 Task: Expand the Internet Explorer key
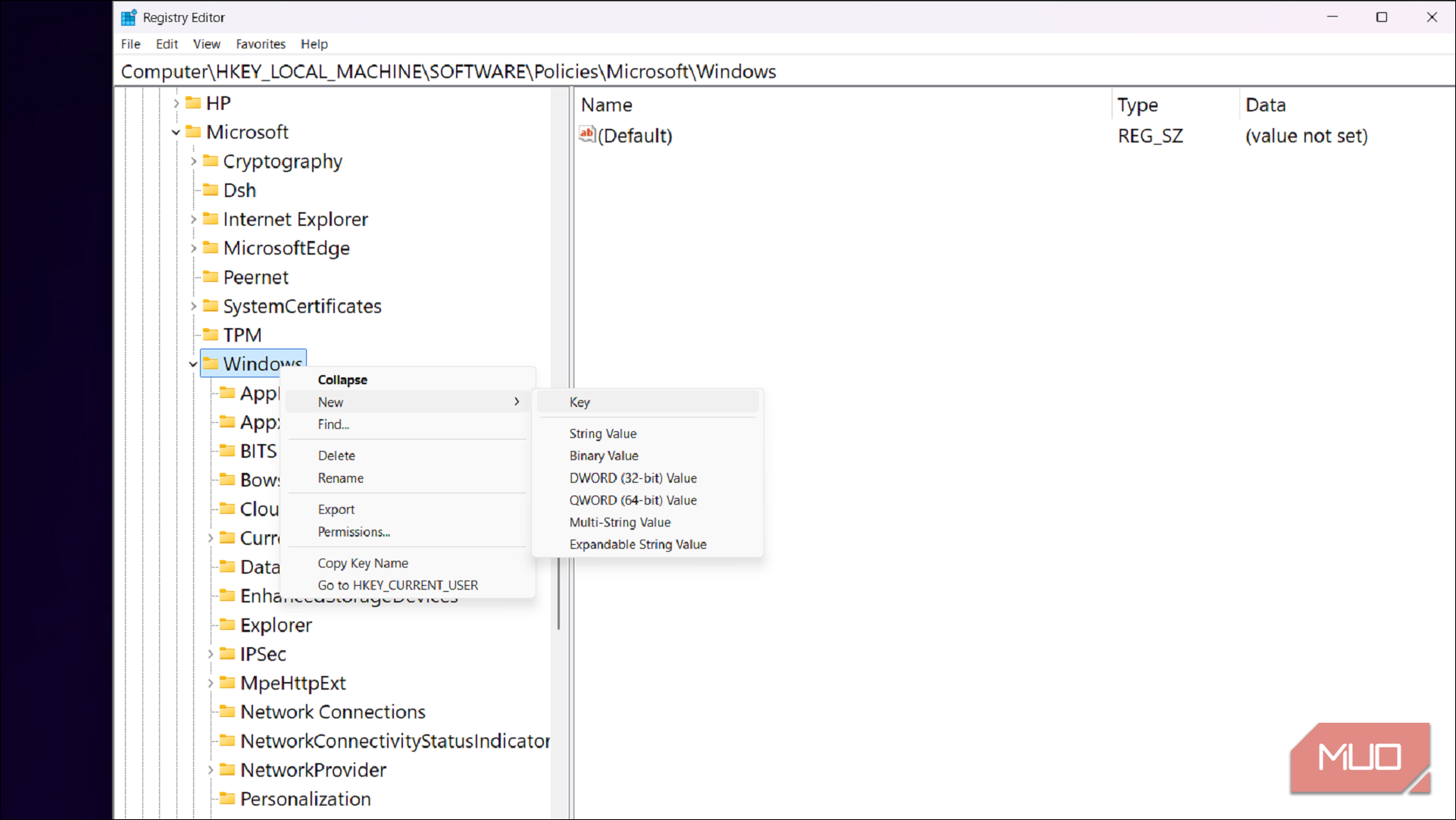[193, 219]
